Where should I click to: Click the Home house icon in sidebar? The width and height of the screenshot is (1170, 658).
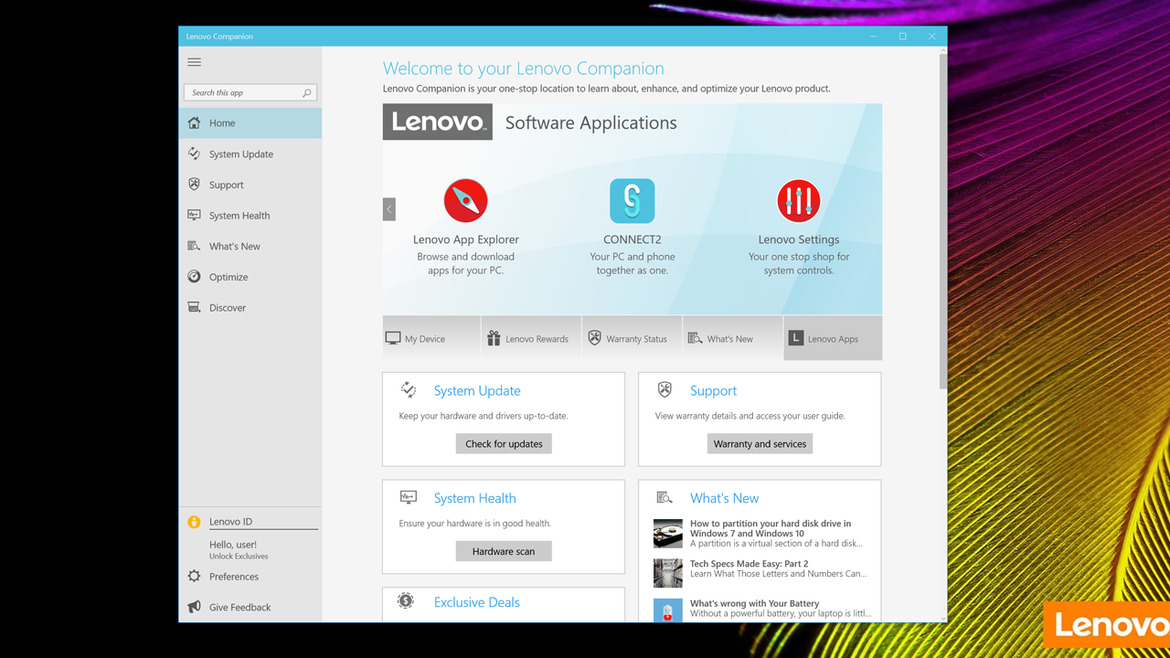194,123
